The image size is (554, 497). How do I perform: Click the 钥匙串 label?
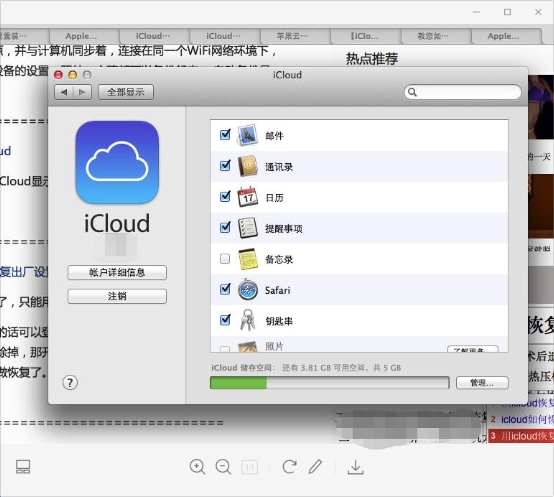coord(279,321)
